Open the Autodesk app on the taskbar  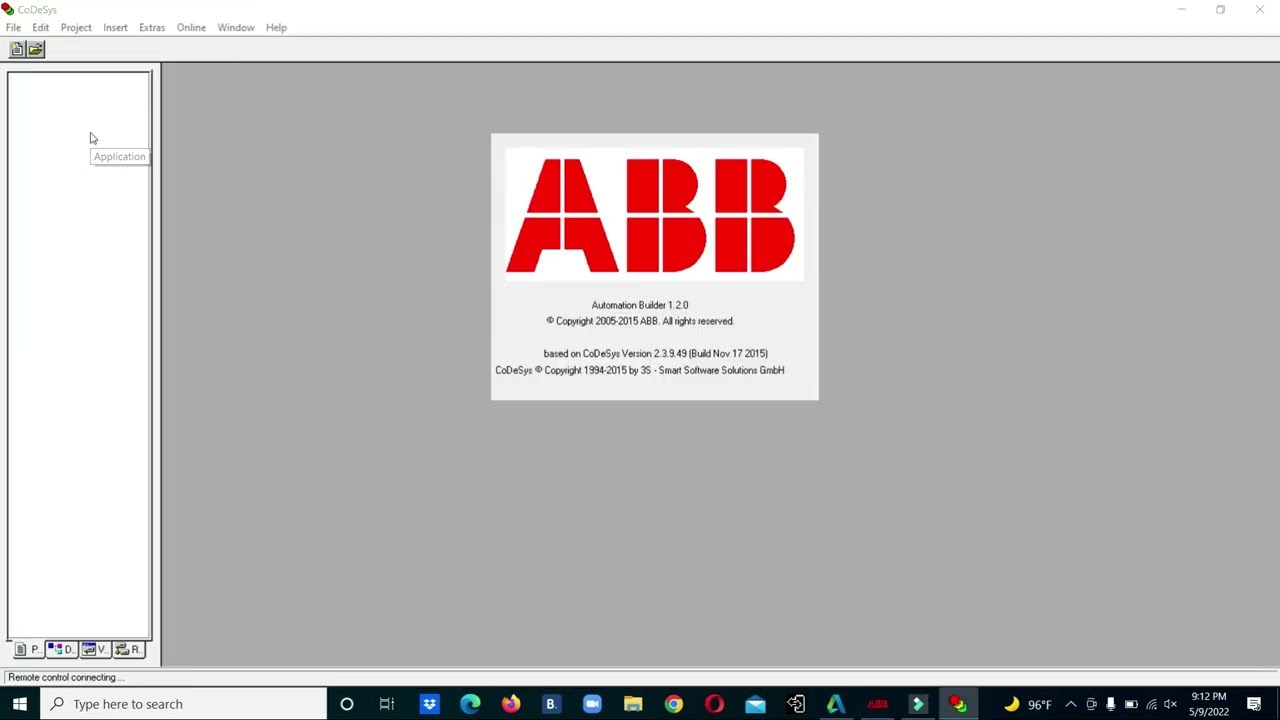[x=836, y=704]
